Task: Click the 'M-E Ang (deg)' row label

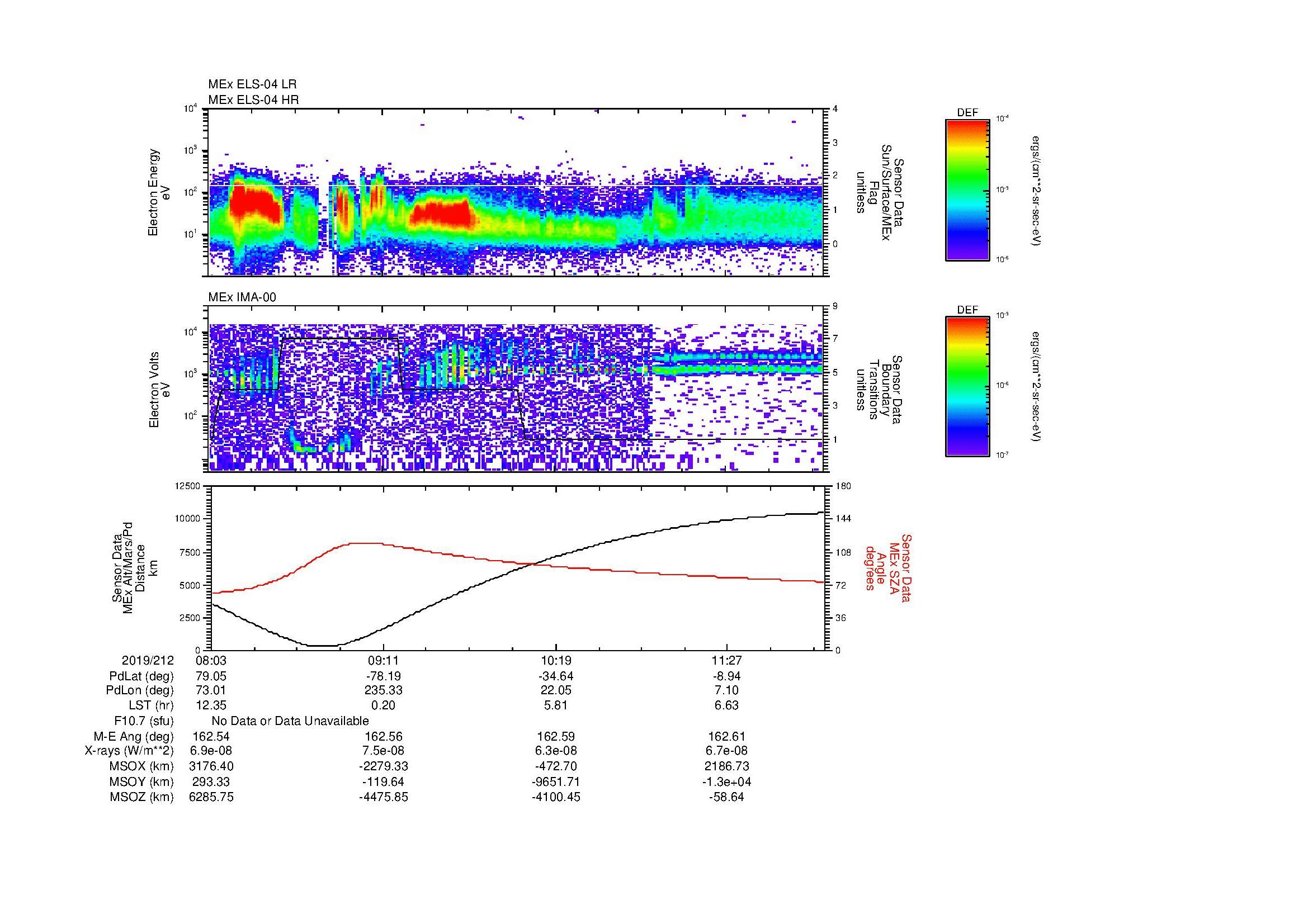Action: tap(134, 736)
